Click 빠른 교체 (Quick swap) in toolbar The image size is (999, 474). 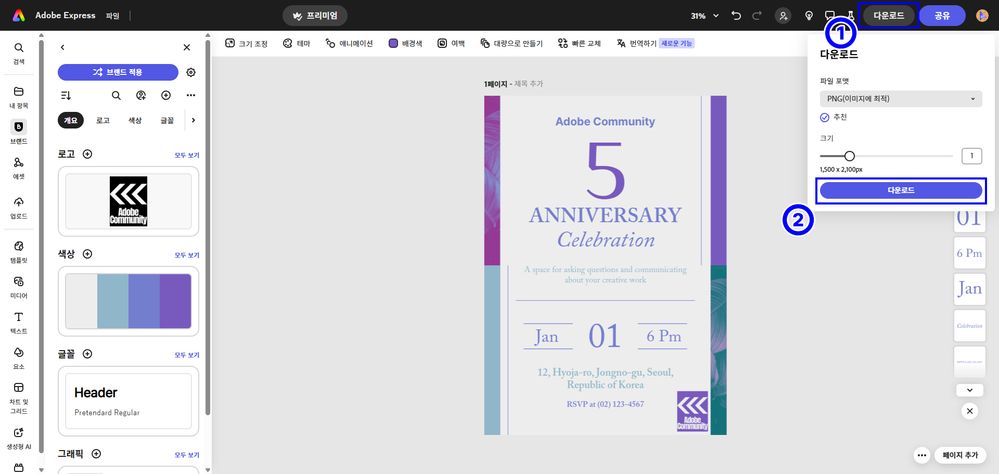[x=579, y=43]
